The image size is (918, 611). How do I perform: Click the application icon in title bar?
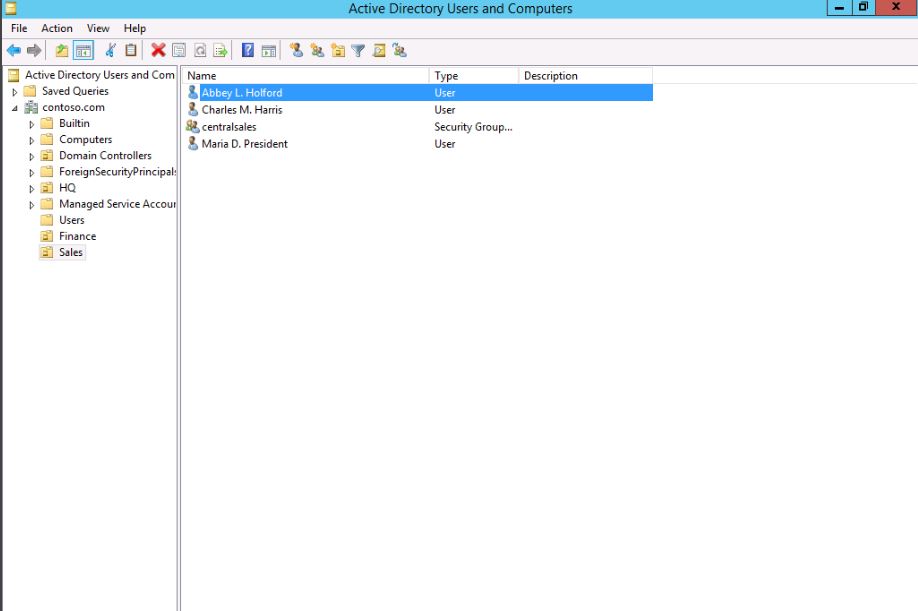(x=10, y=8)
